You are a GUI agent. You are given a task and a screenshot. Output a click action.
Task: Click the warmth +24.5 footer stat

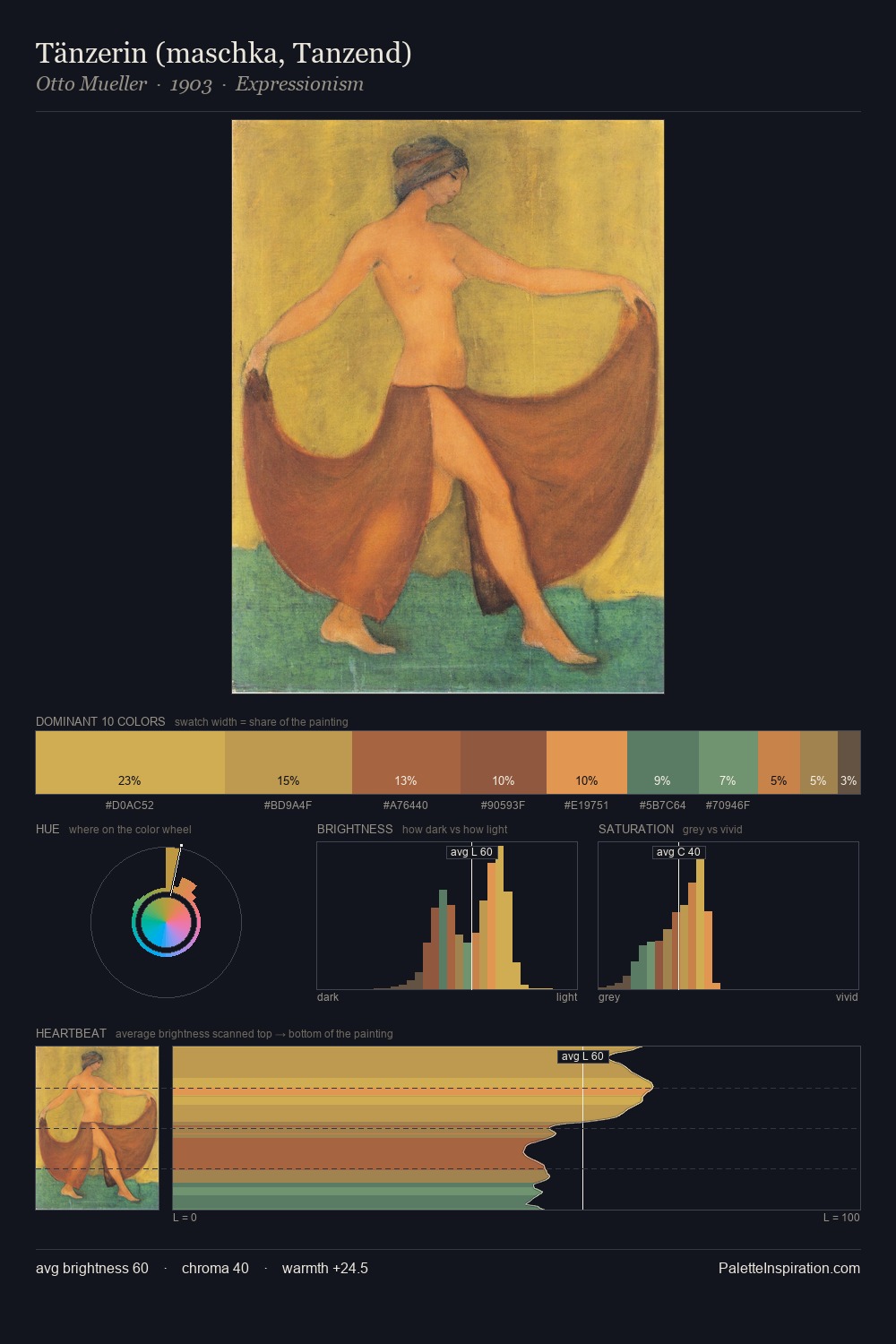coord(325,1269)
